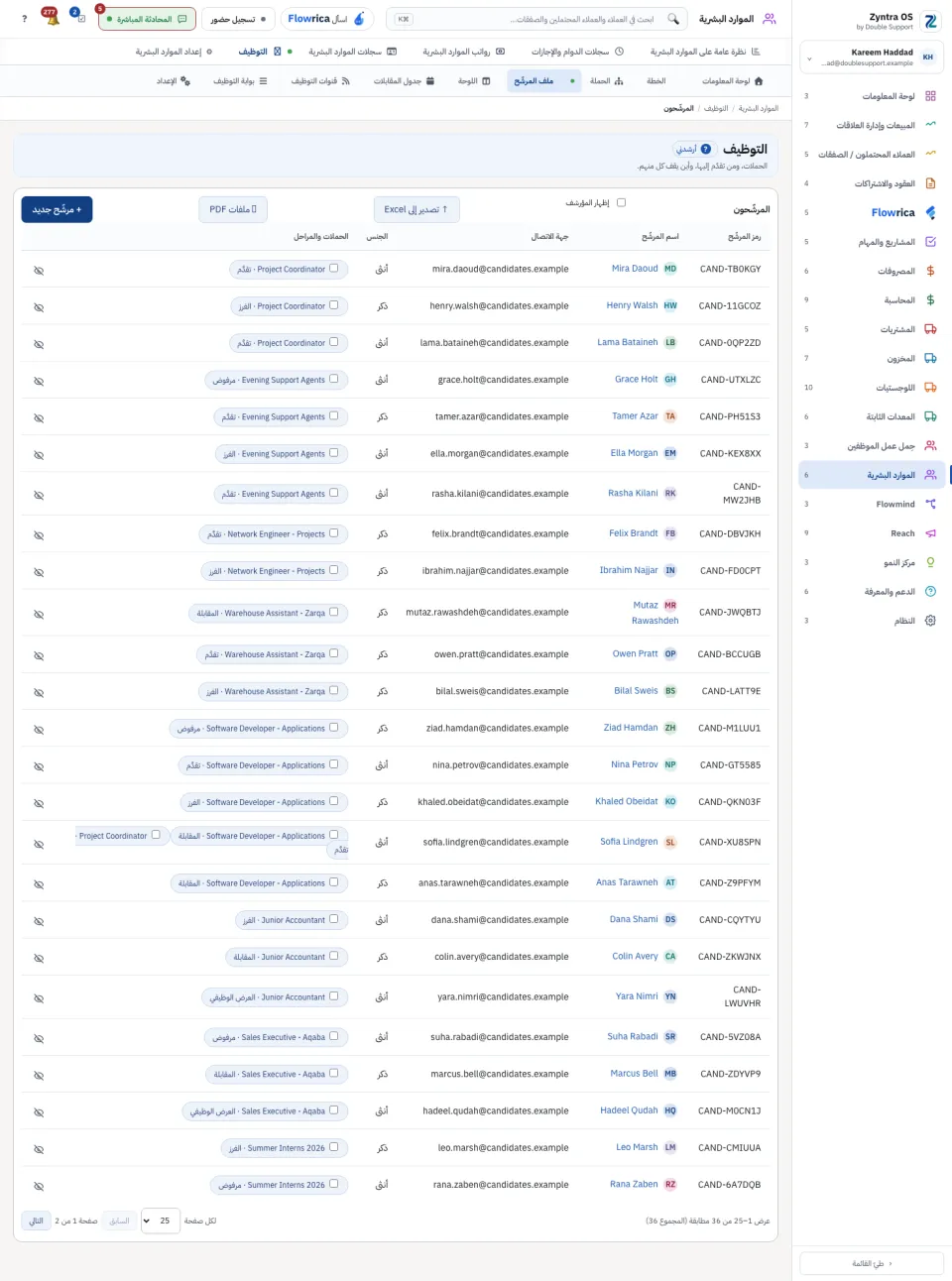Open the المحادثة المباشرة live chat button
Image resolution: width=952 pixels, height=1281 pixels.
(147, 19)
